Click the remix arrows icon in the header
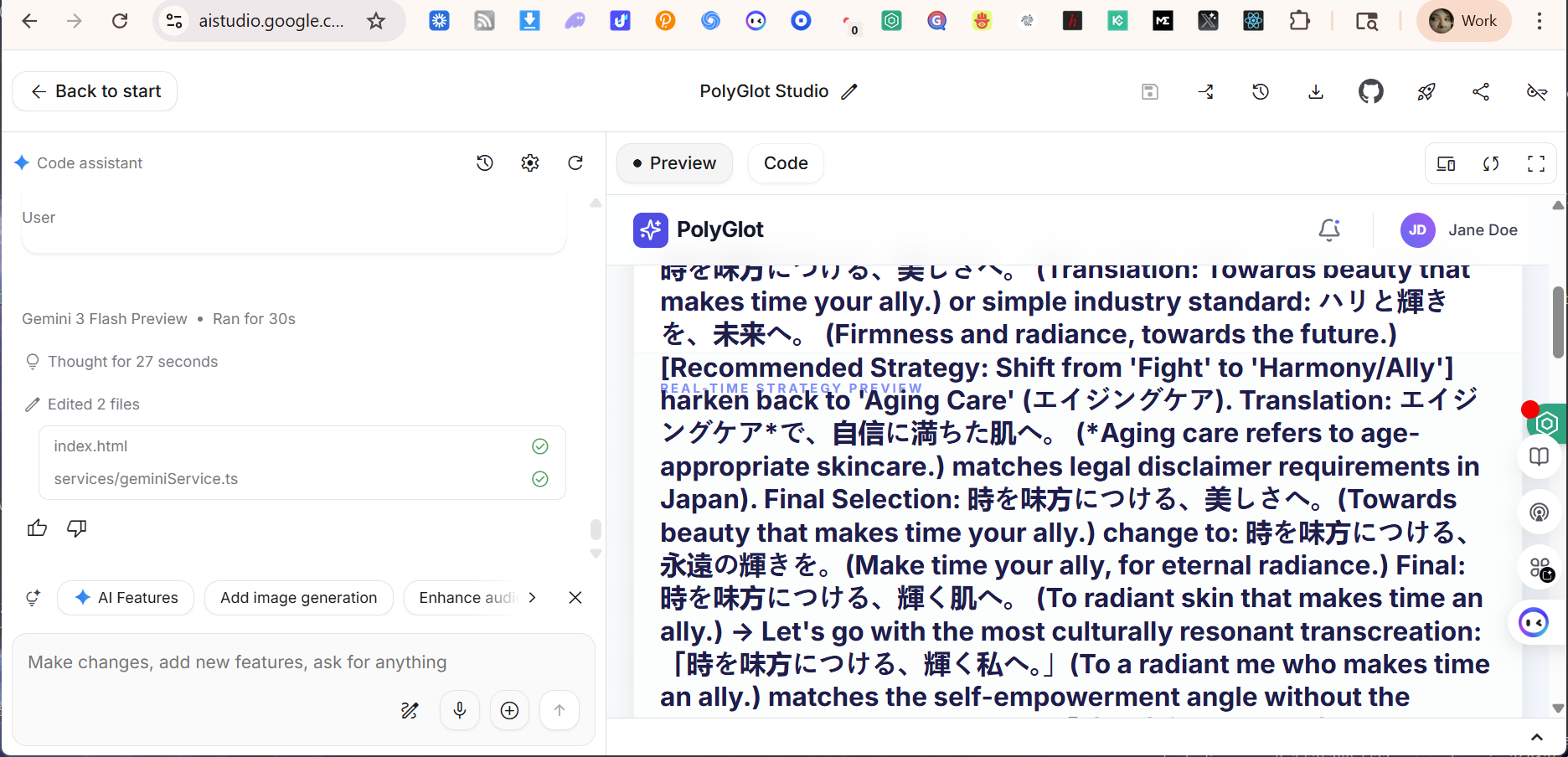Screen dimensions: 1568x757 tap(1205, 91)
